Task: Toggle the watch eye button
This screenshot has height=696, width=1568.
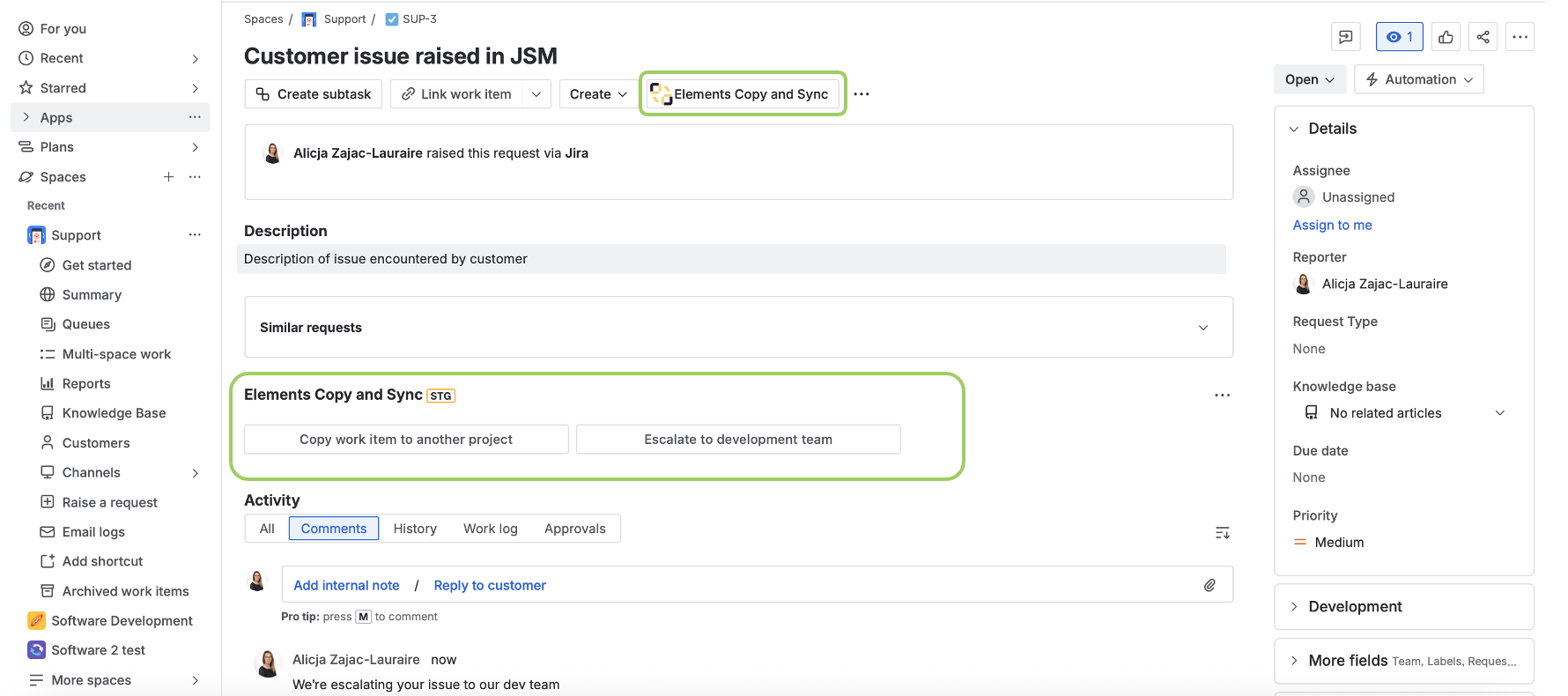Action: coord(1399,37)
